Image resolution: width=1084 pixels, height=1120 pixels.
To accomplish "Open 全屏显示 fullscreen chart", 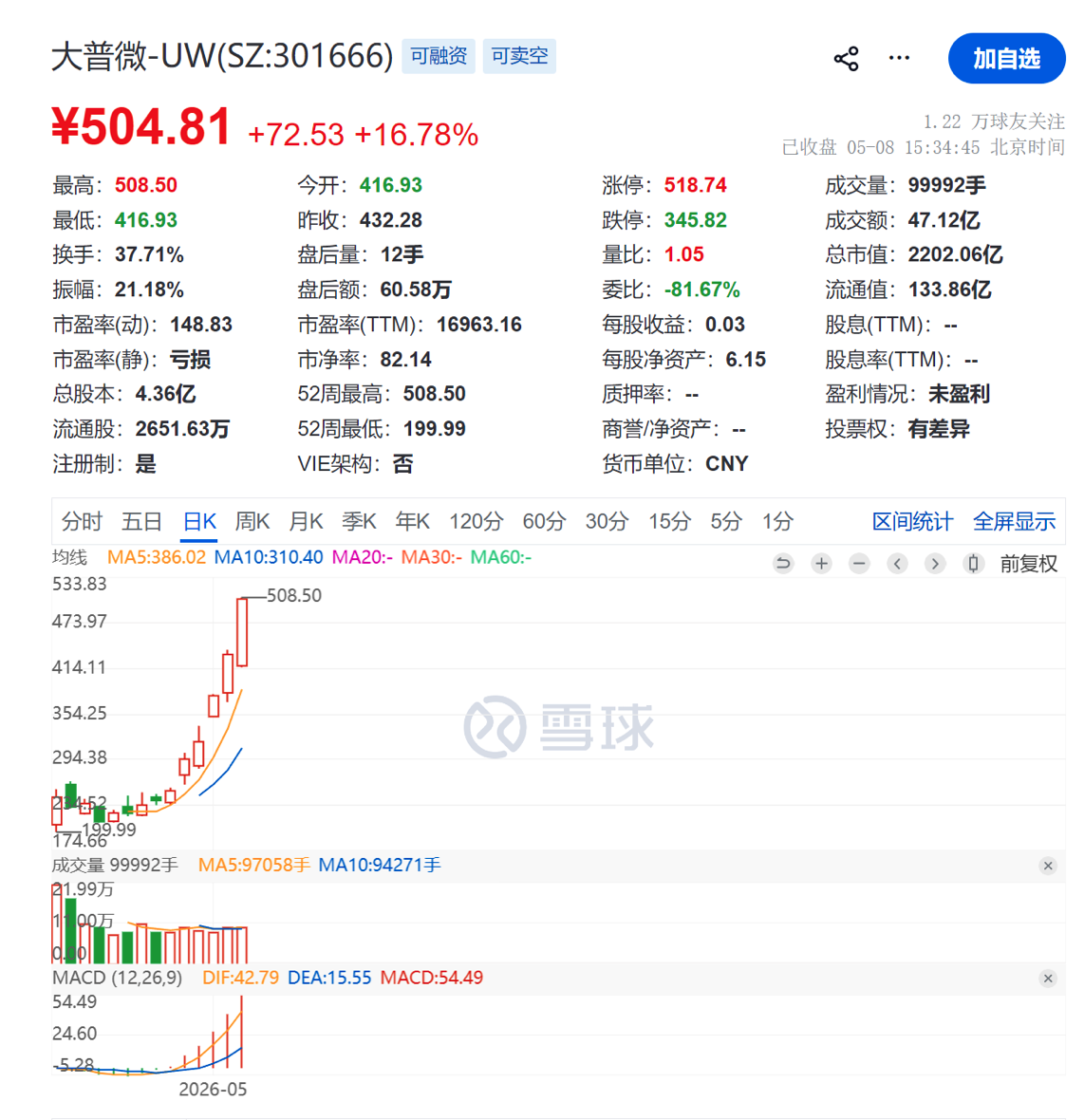I will coord(1014,521).
